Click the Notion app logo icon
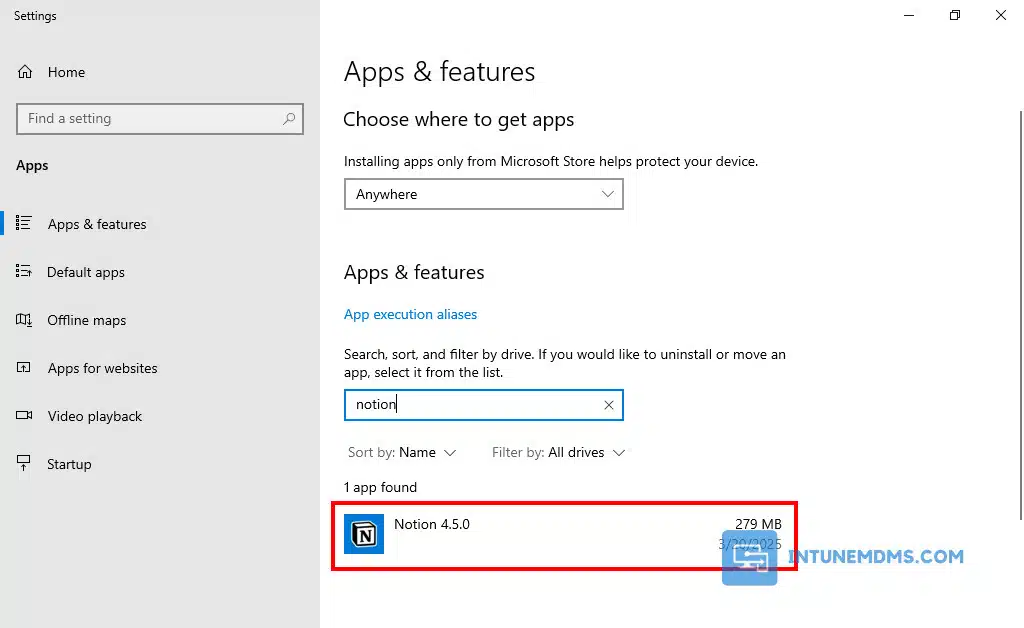The height and width of the screenshot is (628, 1024). click(364, 534)
